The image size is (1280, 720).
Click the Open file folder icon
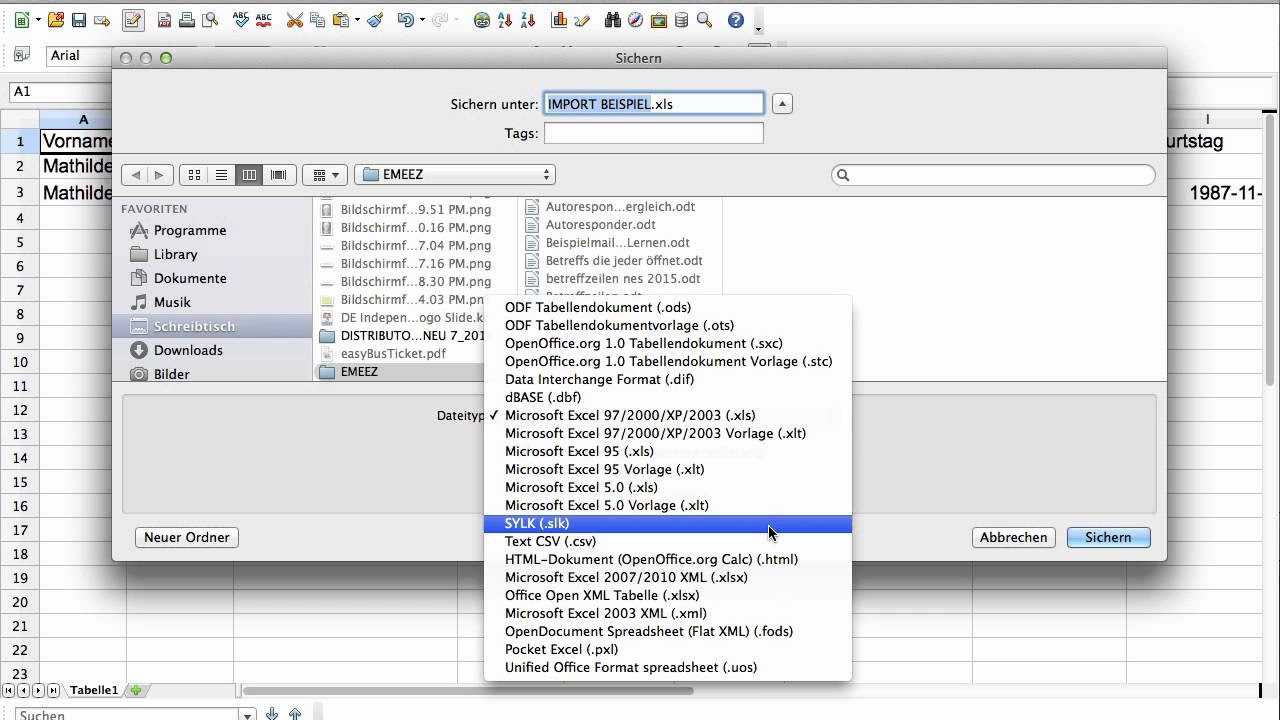tap(56, 19)
